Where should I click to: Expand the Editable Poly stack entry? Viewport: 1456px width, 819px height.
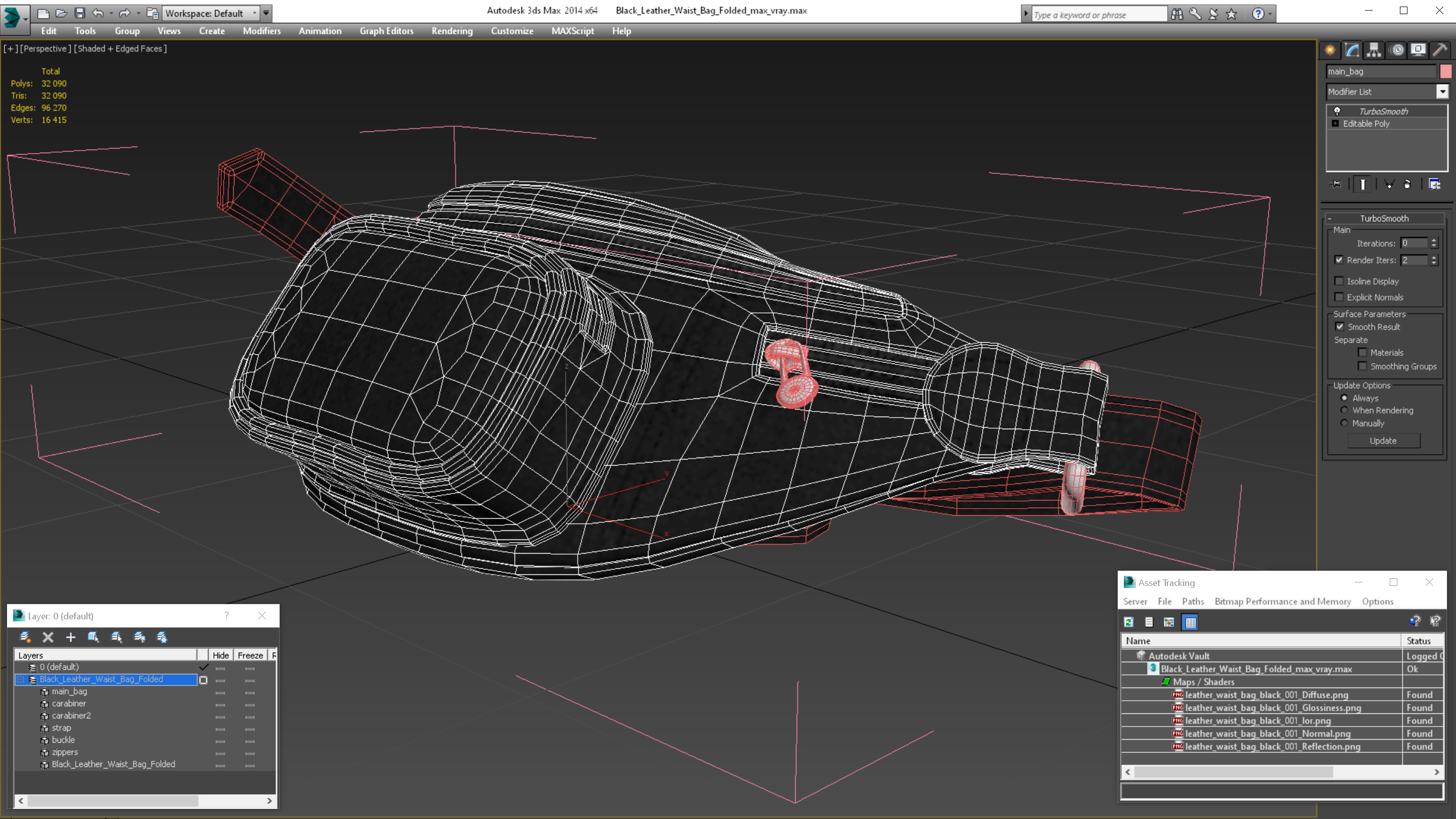(x=1336, y=124)
